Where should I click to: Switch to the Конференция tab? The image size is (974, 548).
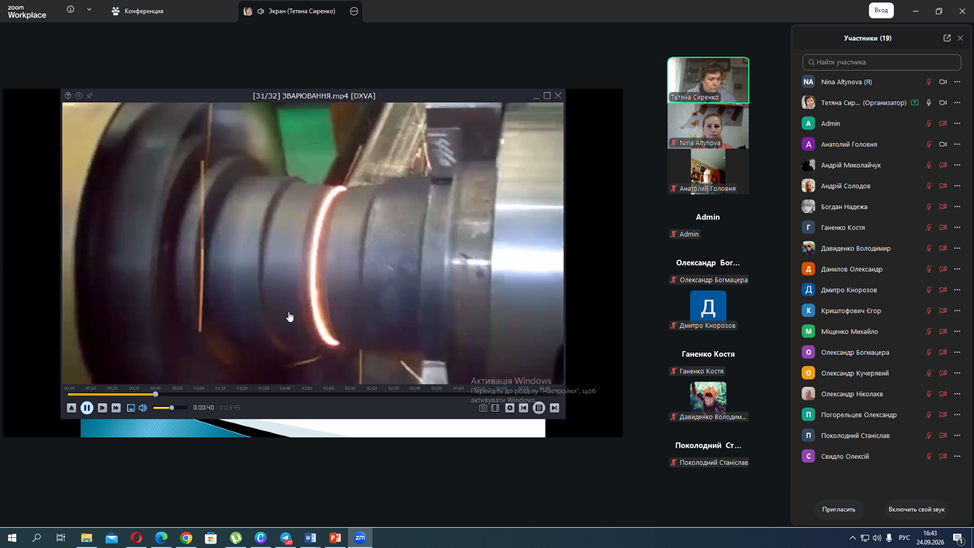coord(137,11)
